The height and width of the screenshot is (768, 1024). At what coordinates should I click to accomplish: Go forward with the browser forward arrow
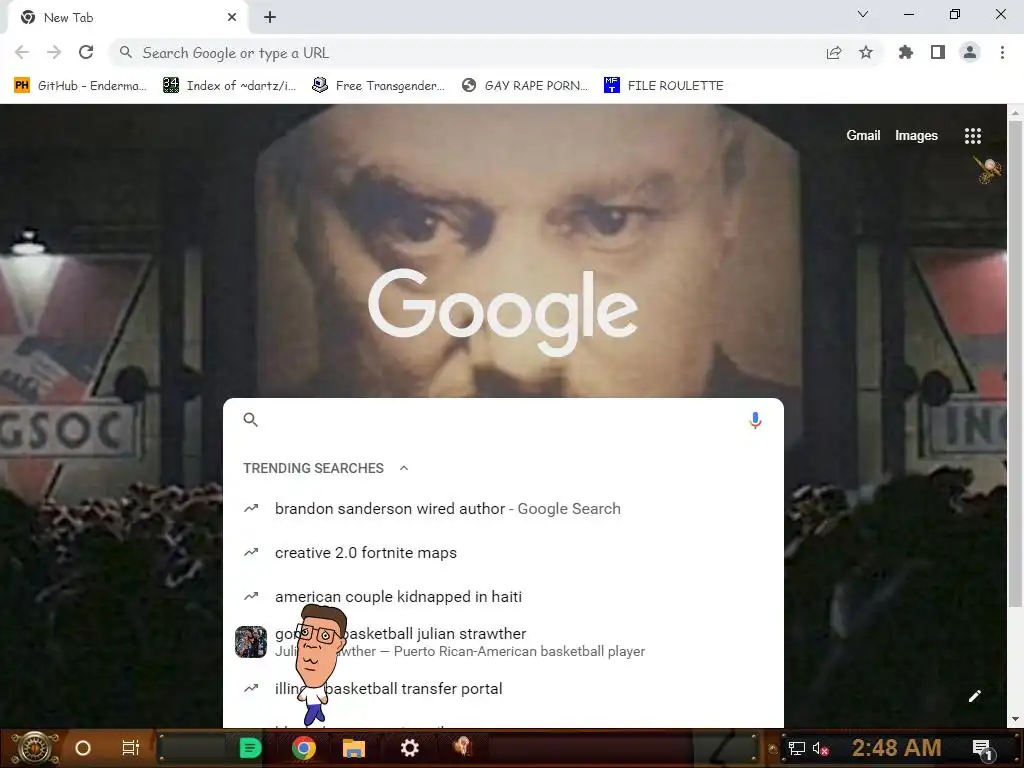(x=54, y=53)
